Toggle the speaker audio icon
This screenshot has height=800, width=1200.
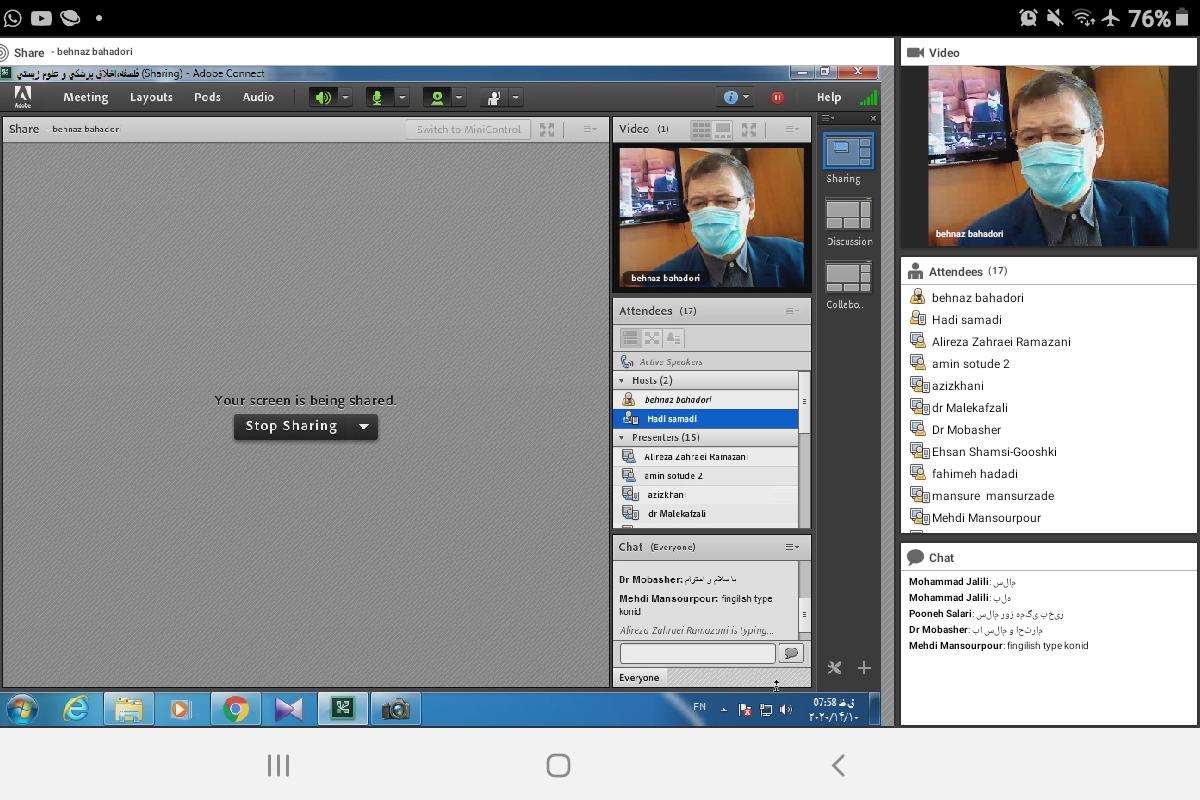point(322,97)
